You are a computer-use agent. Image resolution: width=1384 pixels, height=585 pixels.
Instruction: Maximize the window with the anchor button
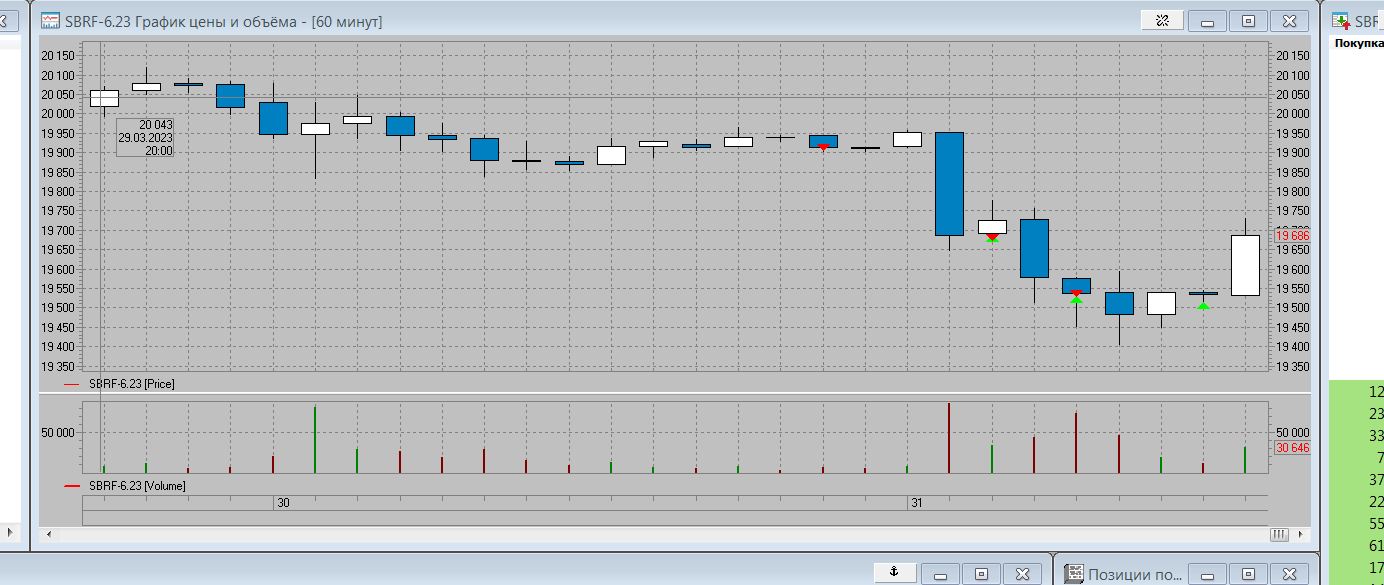point(981,574)
